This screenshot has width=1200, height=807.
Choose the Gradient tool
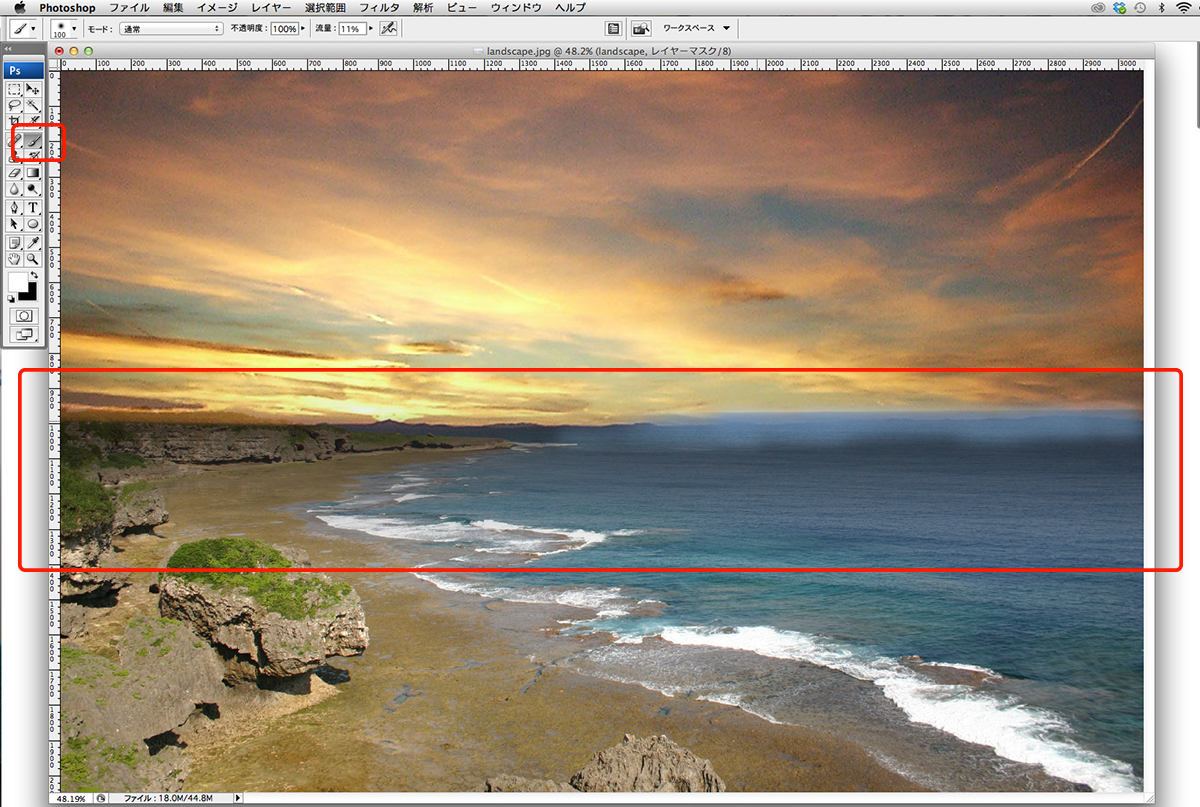click(33, 172)
